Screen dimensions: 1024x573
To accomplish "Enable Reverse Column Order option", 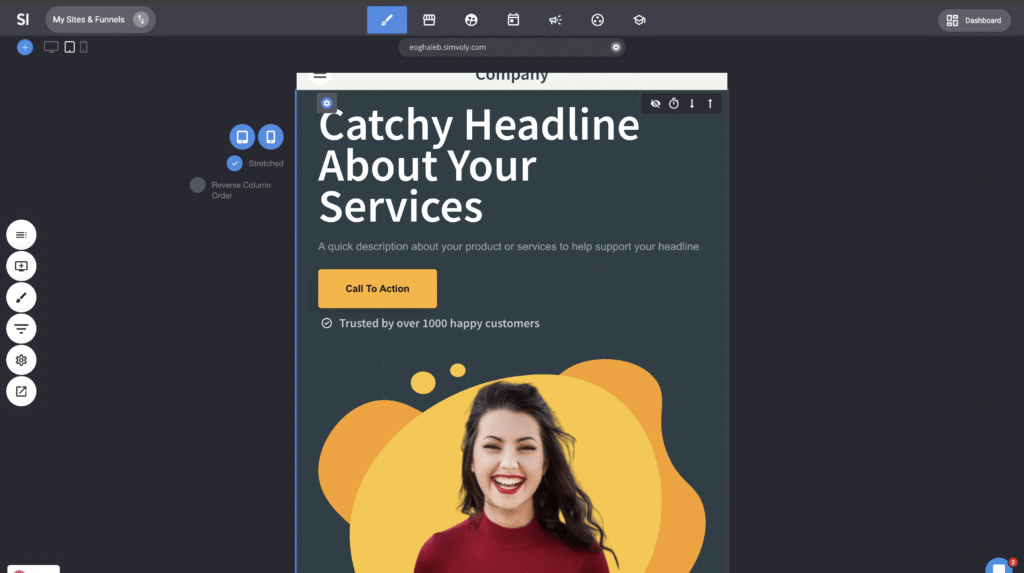I will coord(198,185).
